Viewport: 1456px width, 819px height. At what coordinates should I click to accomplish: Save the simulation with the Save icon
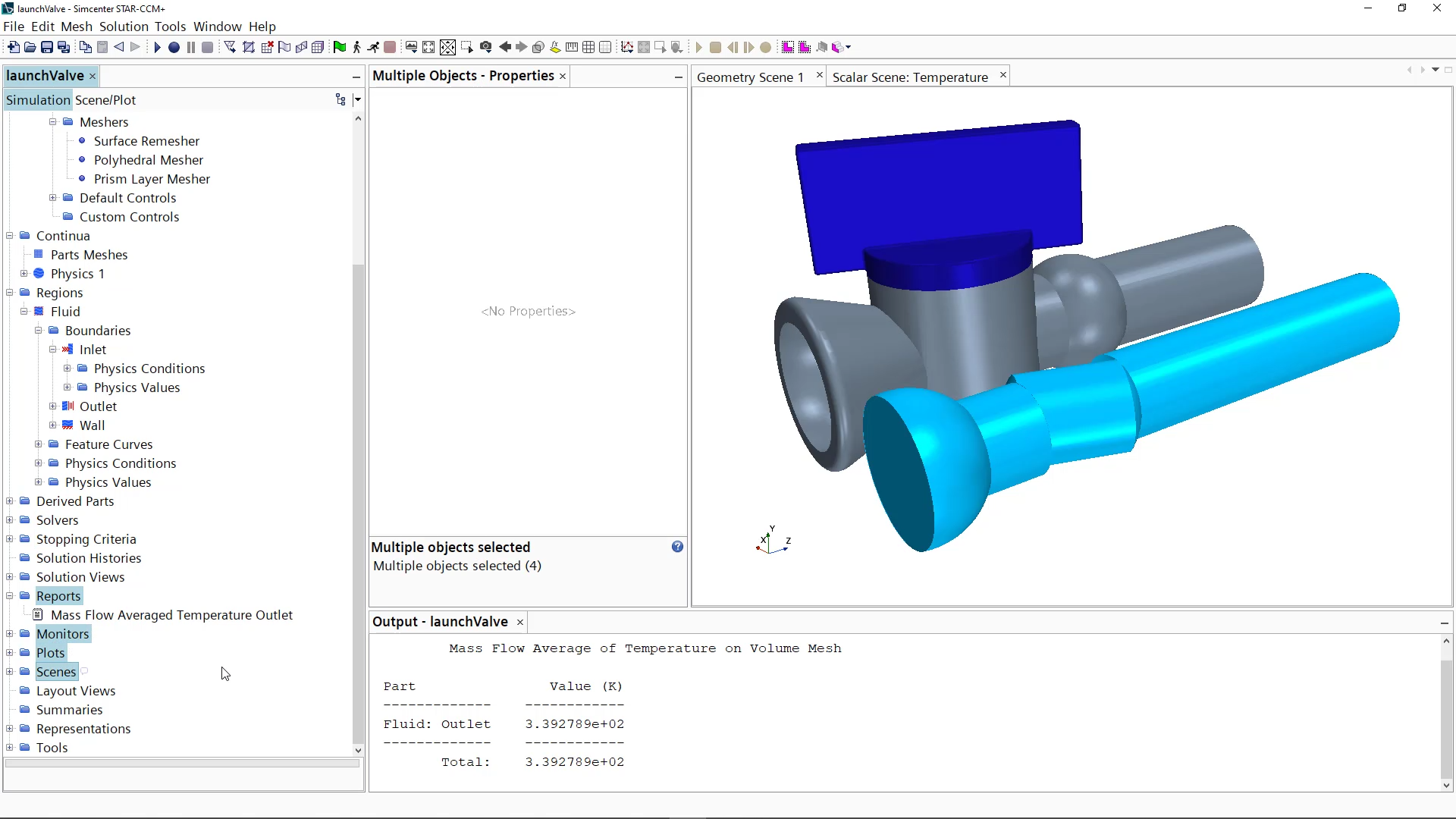tap(48, 46)
